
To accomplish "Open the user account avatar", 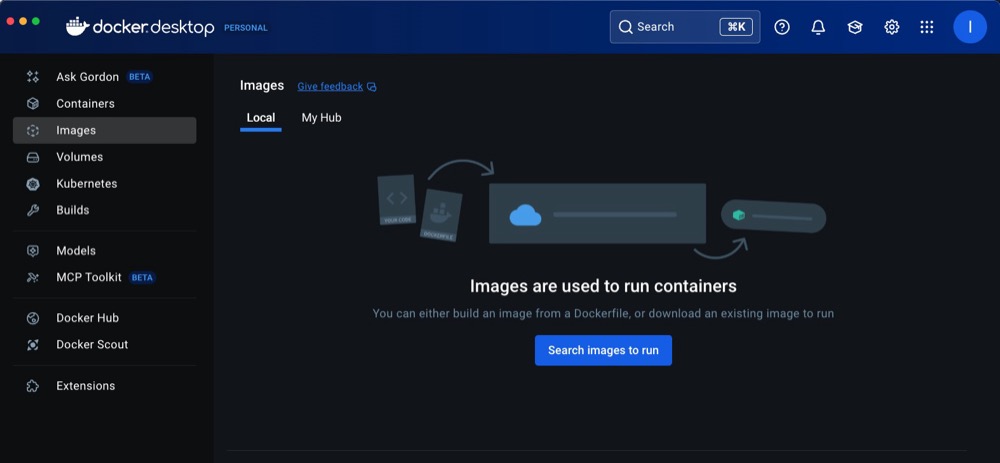I will click(x=969, y=27).
